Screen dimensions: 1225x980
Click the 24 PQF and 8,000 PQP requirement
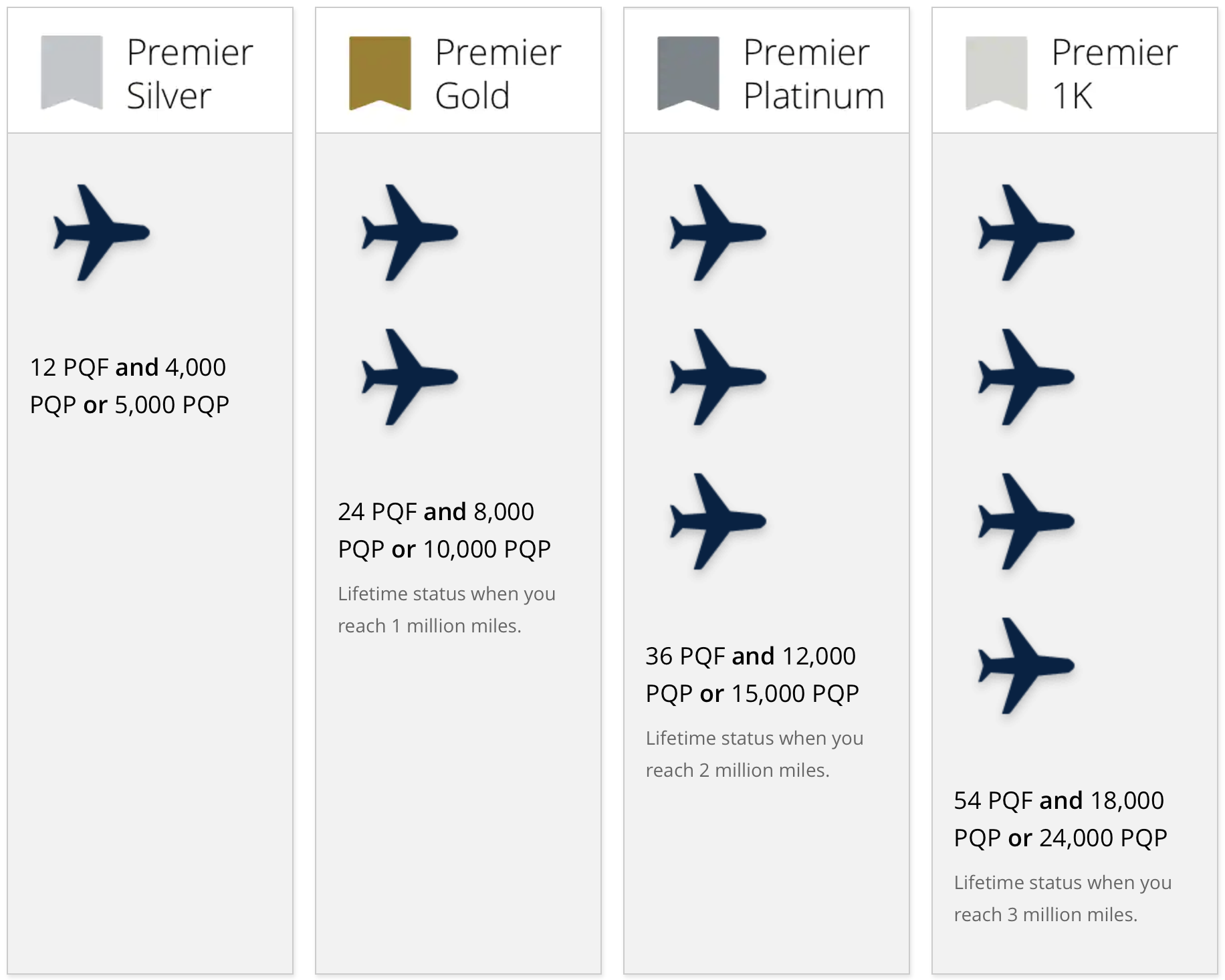coord(444,530)
